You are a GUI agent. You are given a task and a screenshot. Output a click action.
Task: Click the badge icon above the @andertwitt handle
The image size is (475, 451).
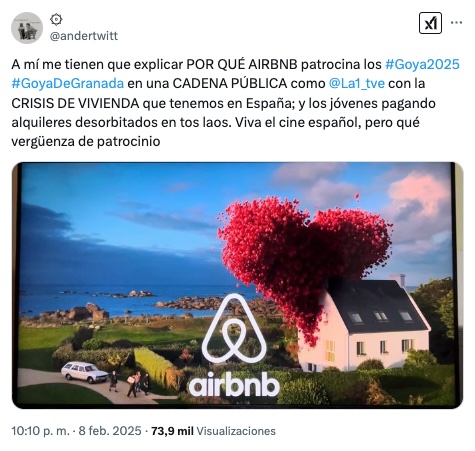pos(56,20)
